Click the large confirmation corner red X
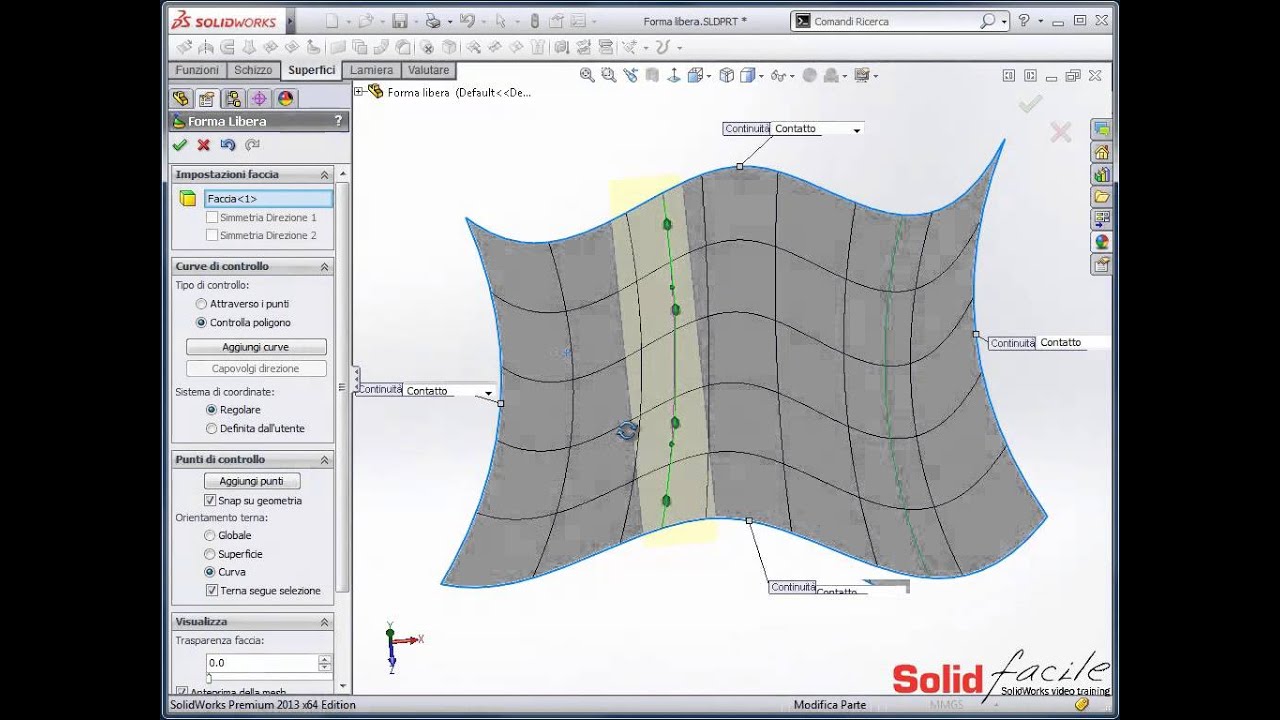Viewport: 1280px width, 720px height. coord(1060,132)
